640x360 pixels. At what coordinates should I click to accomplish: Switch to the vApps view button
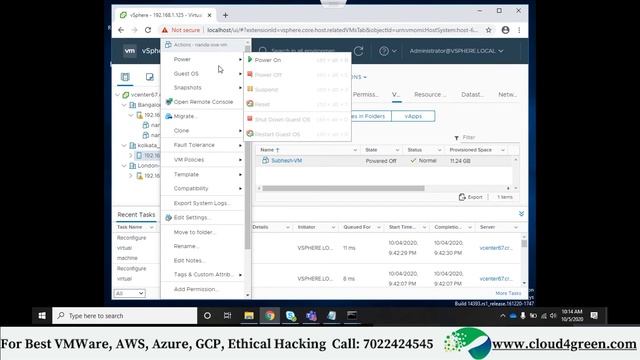(413, 116)
